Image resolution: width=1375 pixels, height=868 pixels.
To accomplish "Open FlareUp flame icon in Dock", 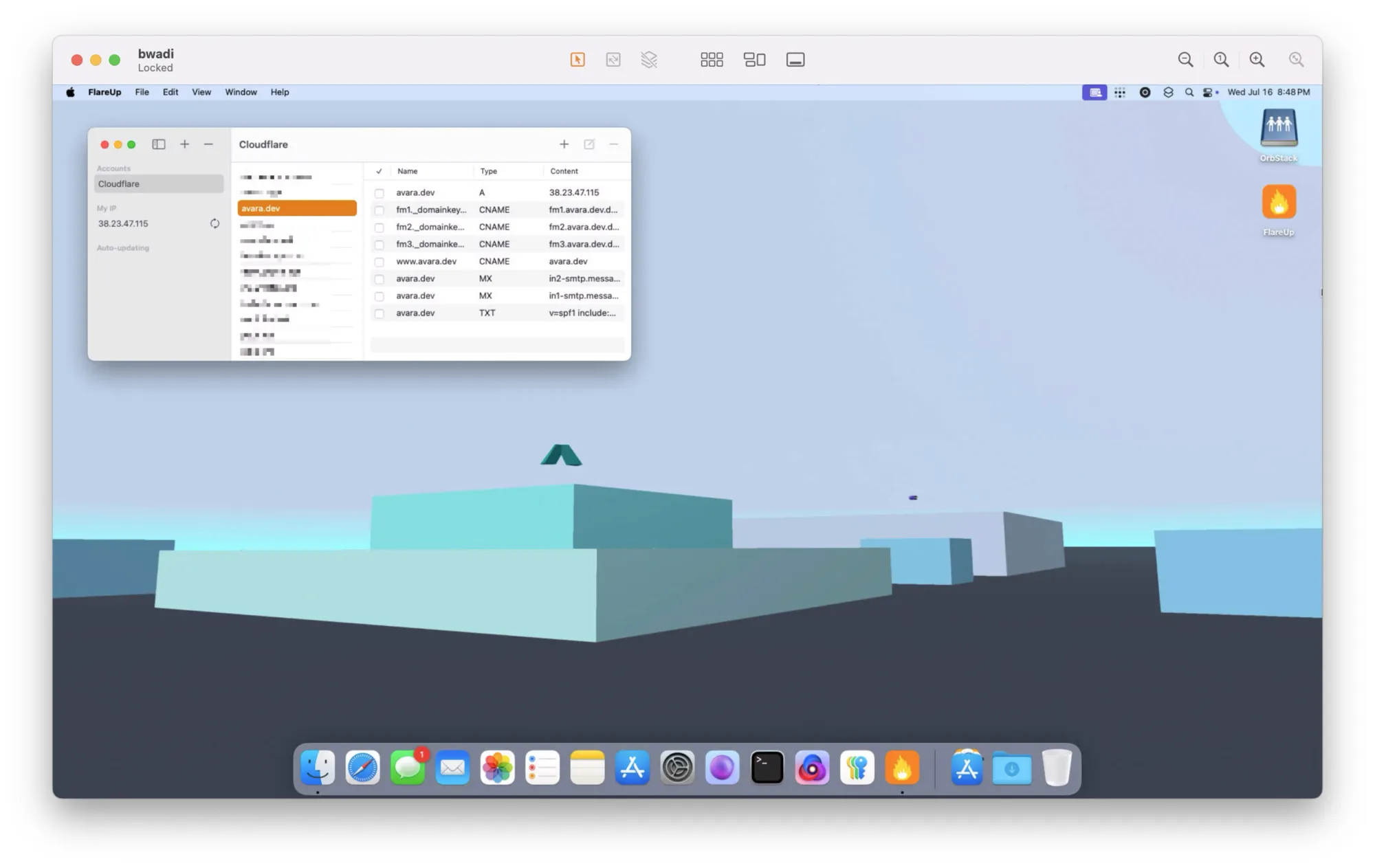I will pos(902,768).
